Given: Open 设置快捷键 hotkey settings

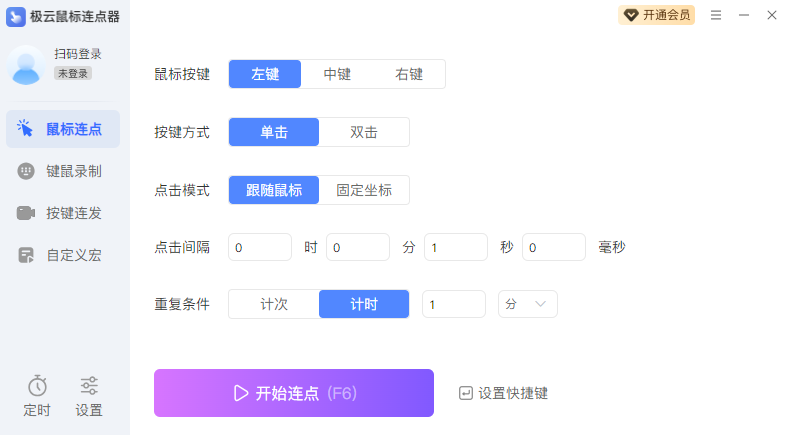Looking at the screenshot, I should pos(503,393).
